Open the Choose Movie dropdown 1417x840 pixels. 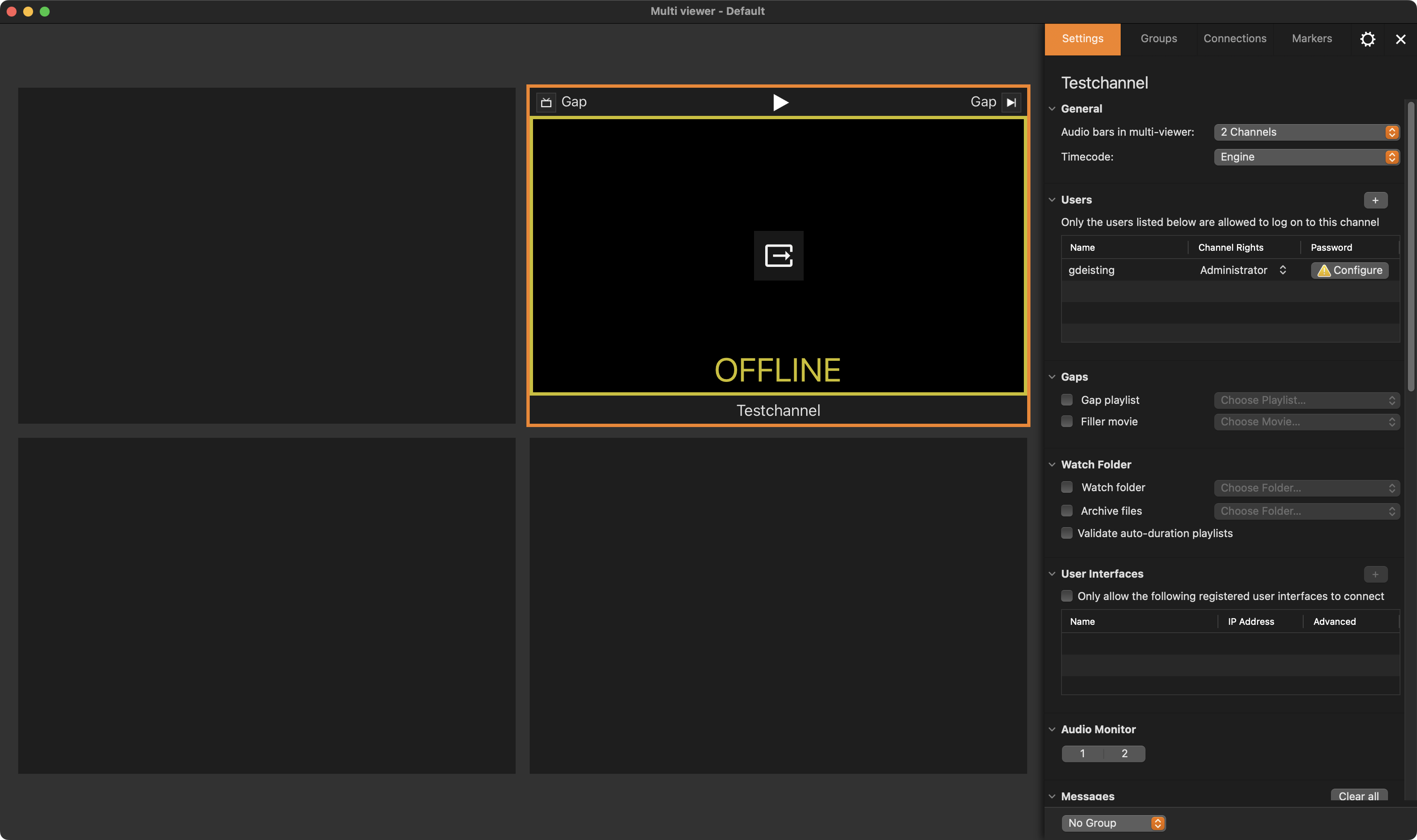click(1307, 422)
